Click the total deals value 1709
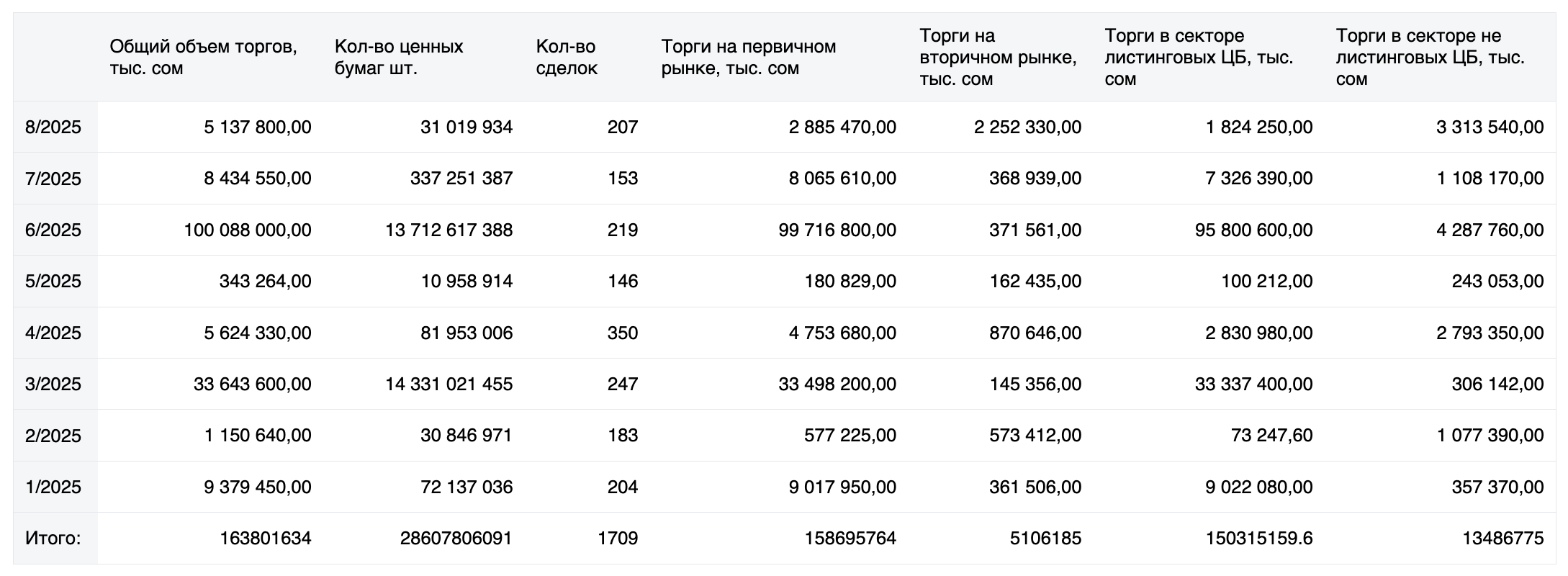Image resolution: width=1568 pixels, height=576 pixels. pos(618,539)
